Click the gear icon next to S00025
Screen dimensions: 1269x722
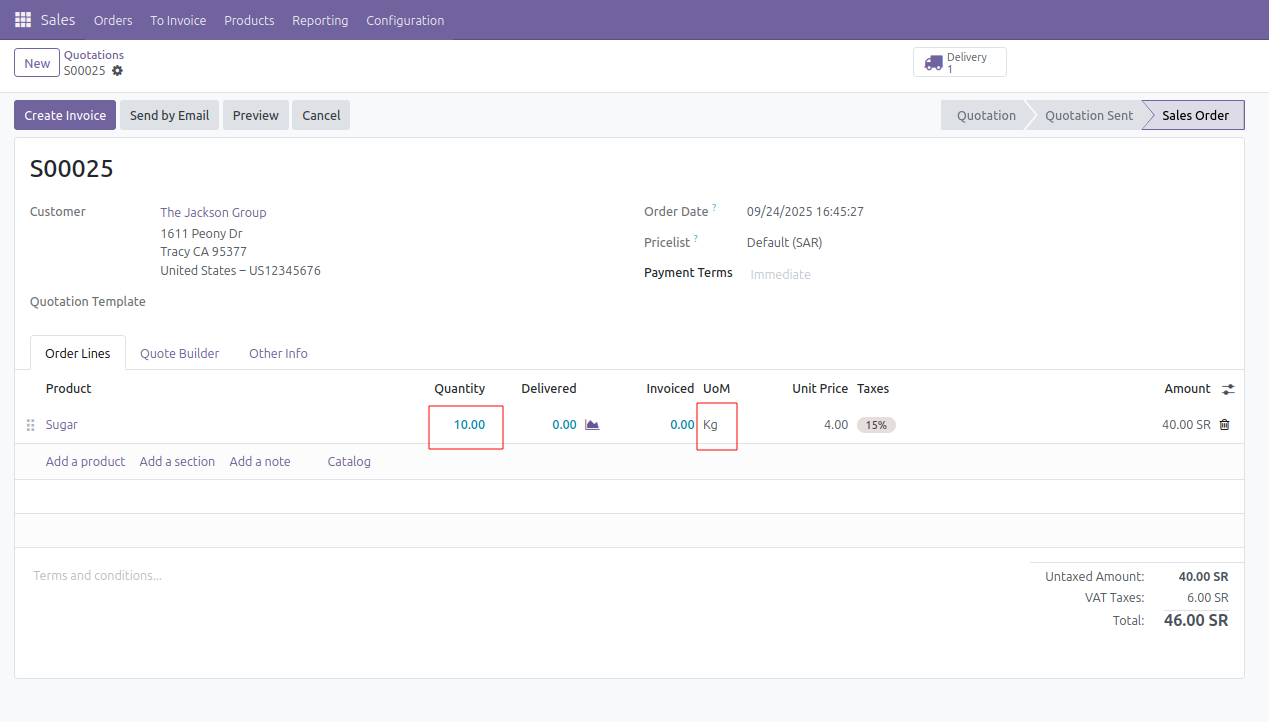118,71
